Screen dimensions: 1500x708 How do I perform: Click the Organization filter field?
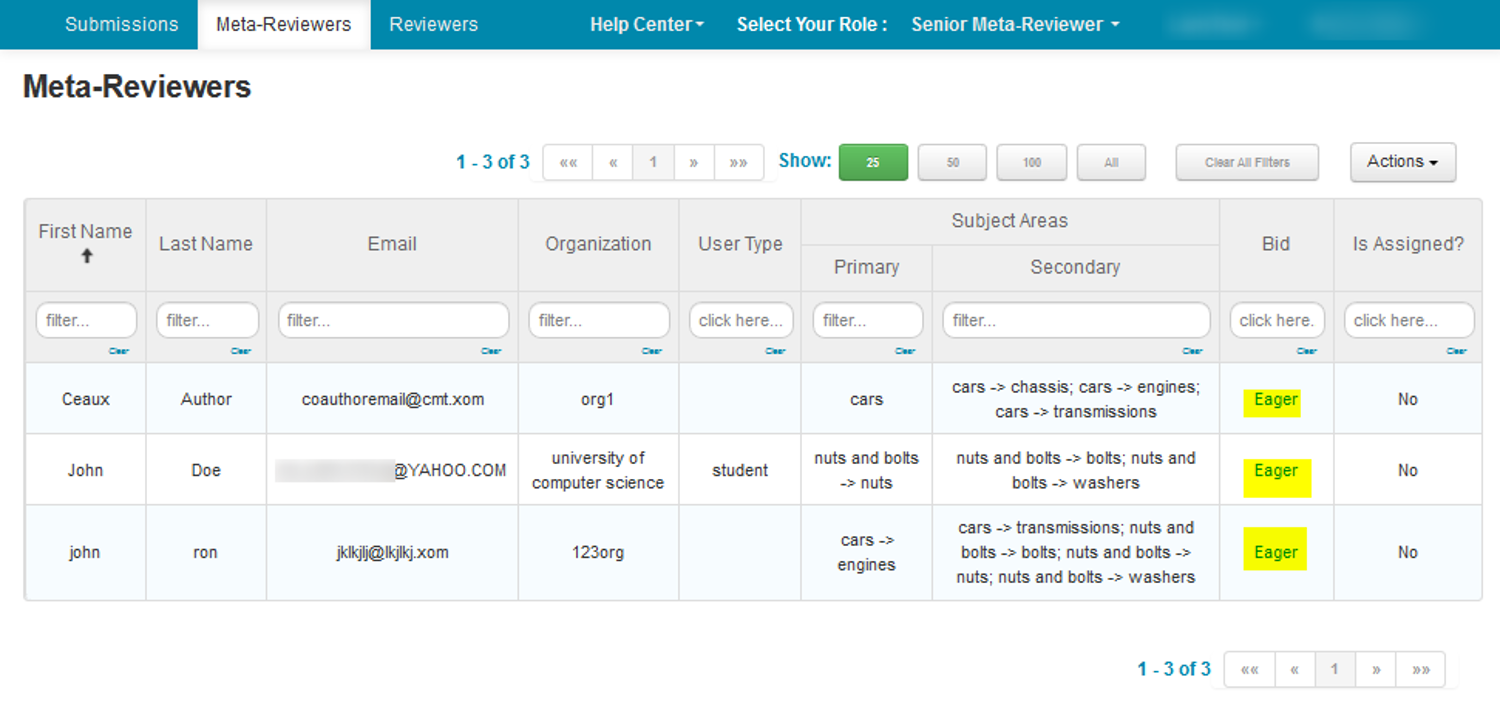click(x=599, y=320)
